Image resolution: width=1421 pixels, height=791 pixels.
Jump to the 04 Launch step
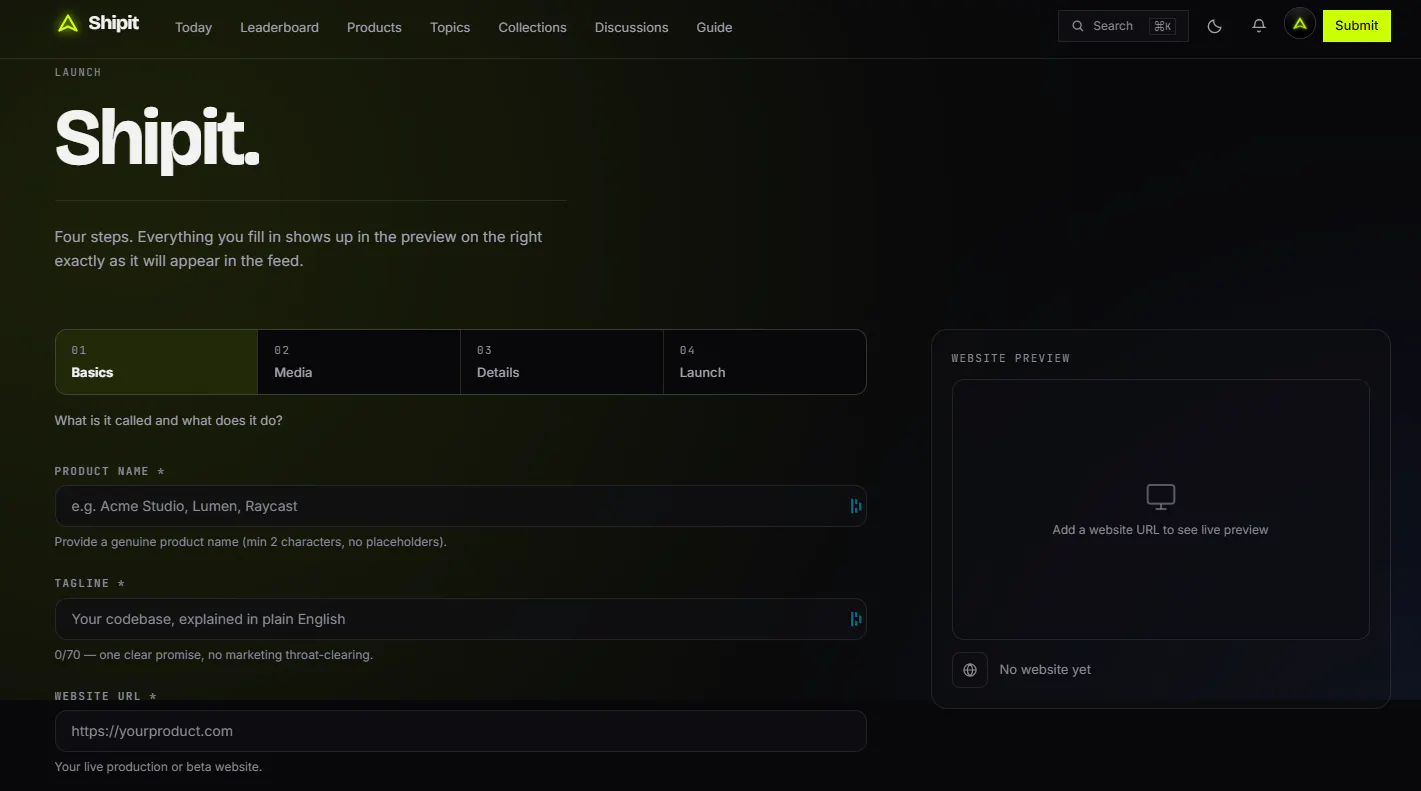click(x=765, y=362)
